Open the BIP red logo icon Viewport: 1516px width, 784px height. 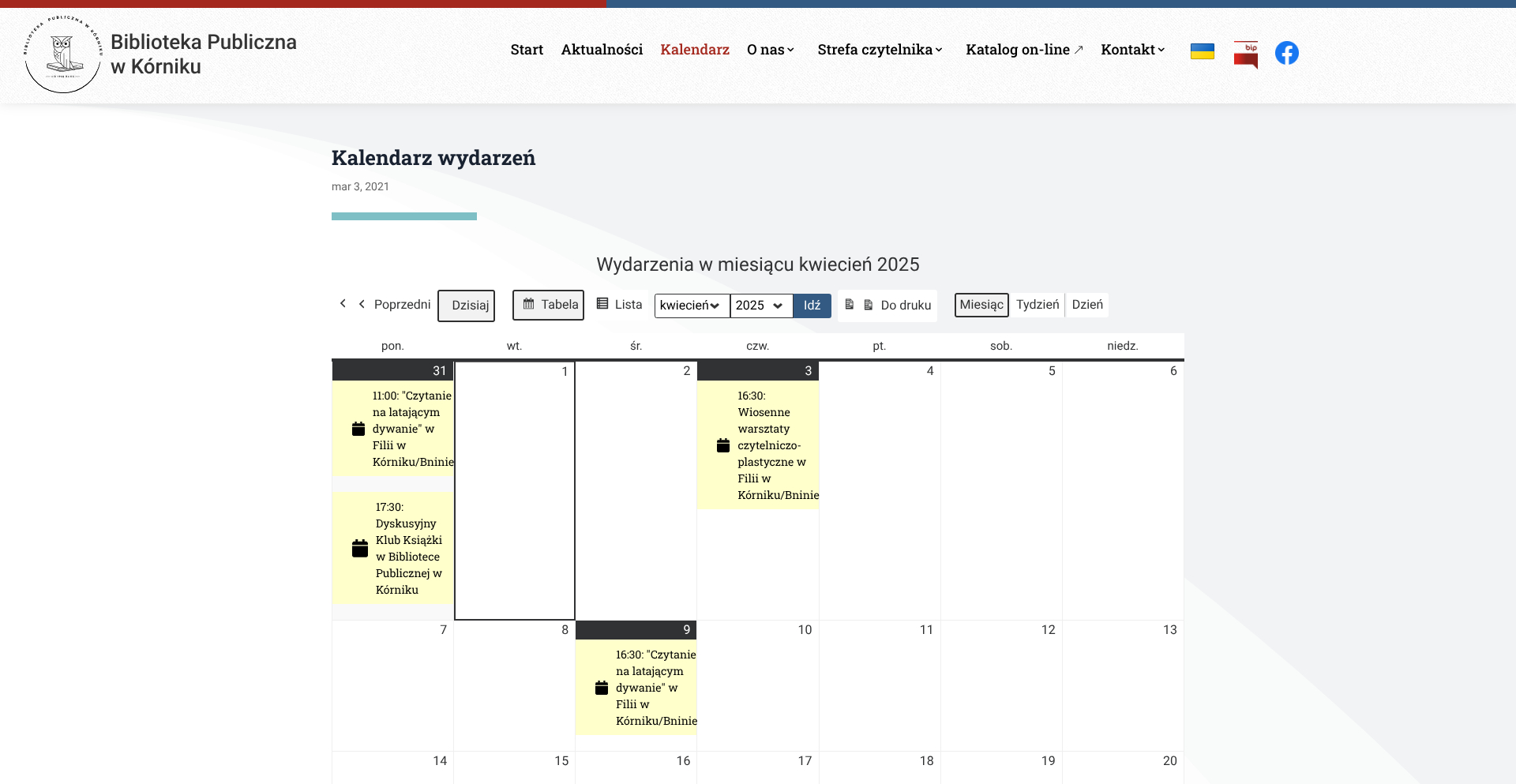[1245, 54]
